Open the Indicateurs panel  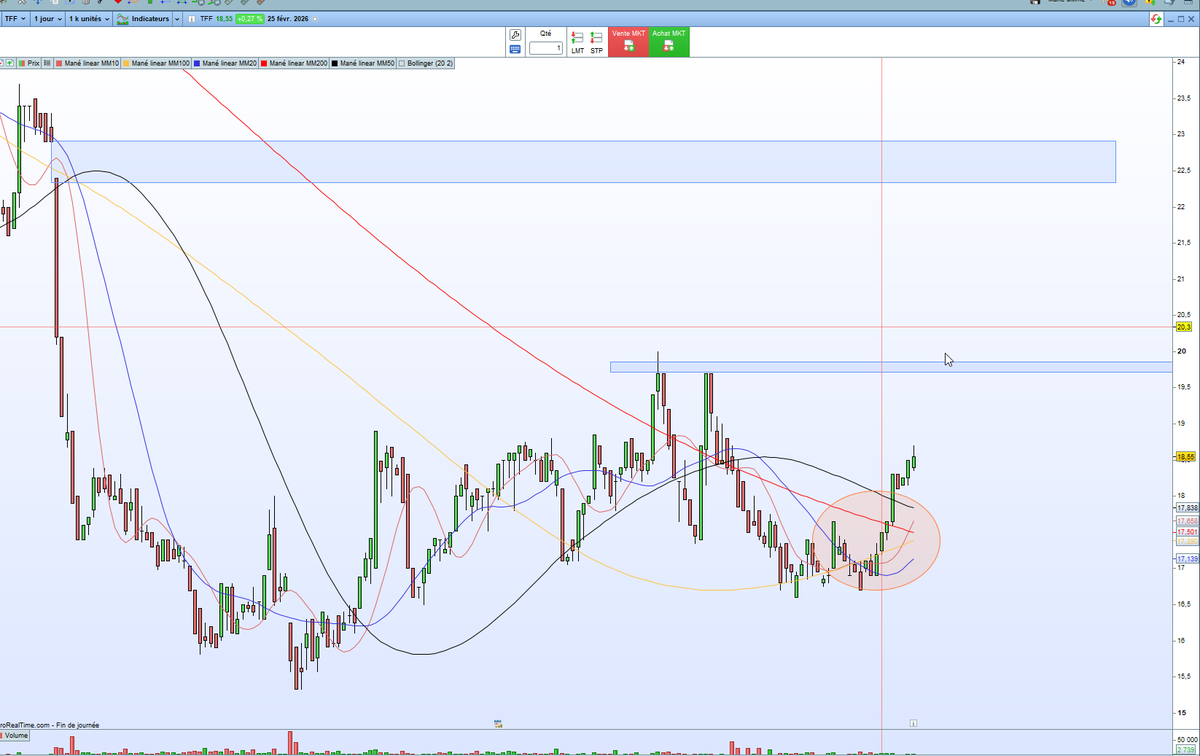[143, 19]
